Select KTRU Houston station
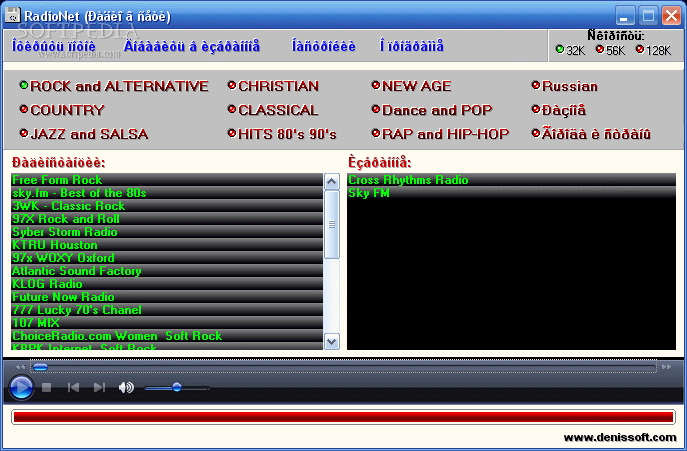687x451 pixels. coord(167,245)
